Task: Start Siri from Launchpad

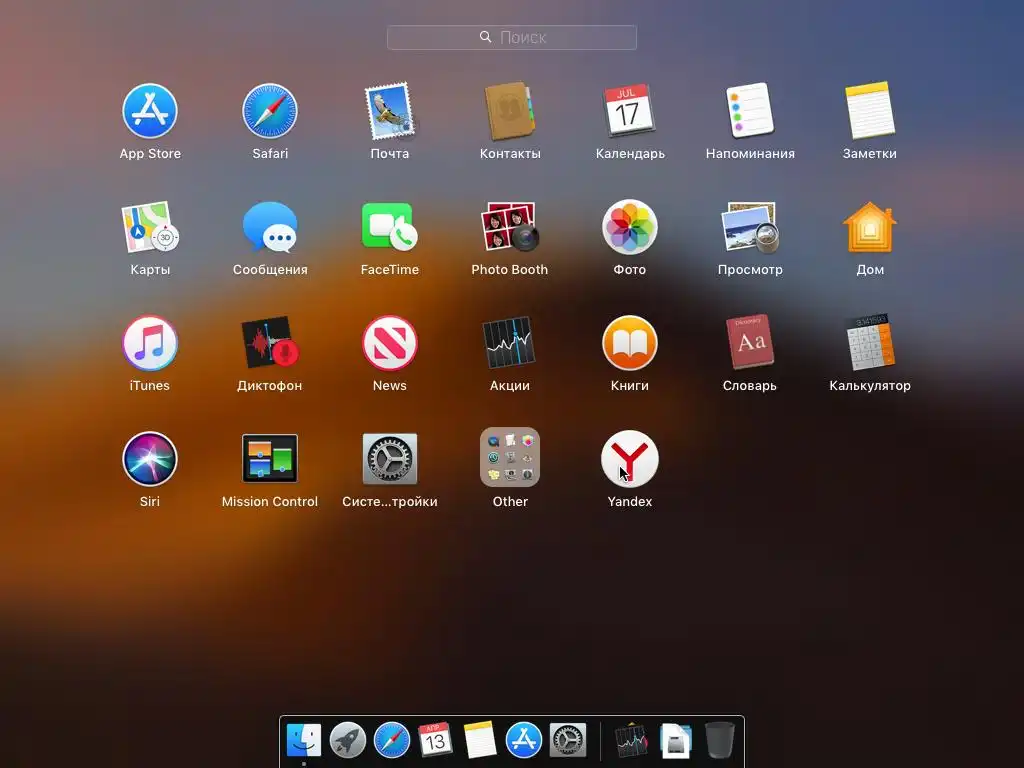Action: [x=150, y=458]
